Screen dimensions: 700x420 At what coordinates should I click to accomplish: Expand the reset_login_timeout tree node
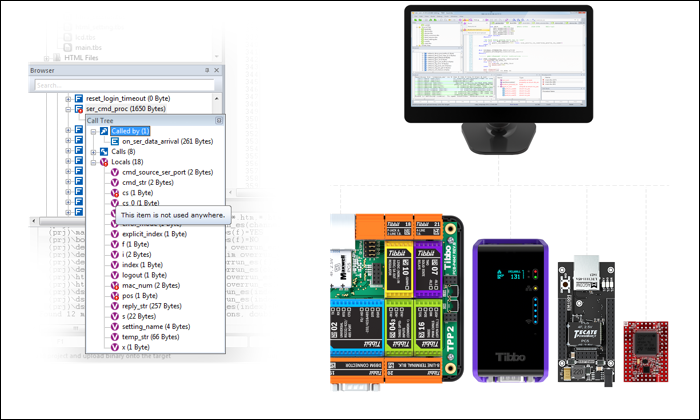68,99
